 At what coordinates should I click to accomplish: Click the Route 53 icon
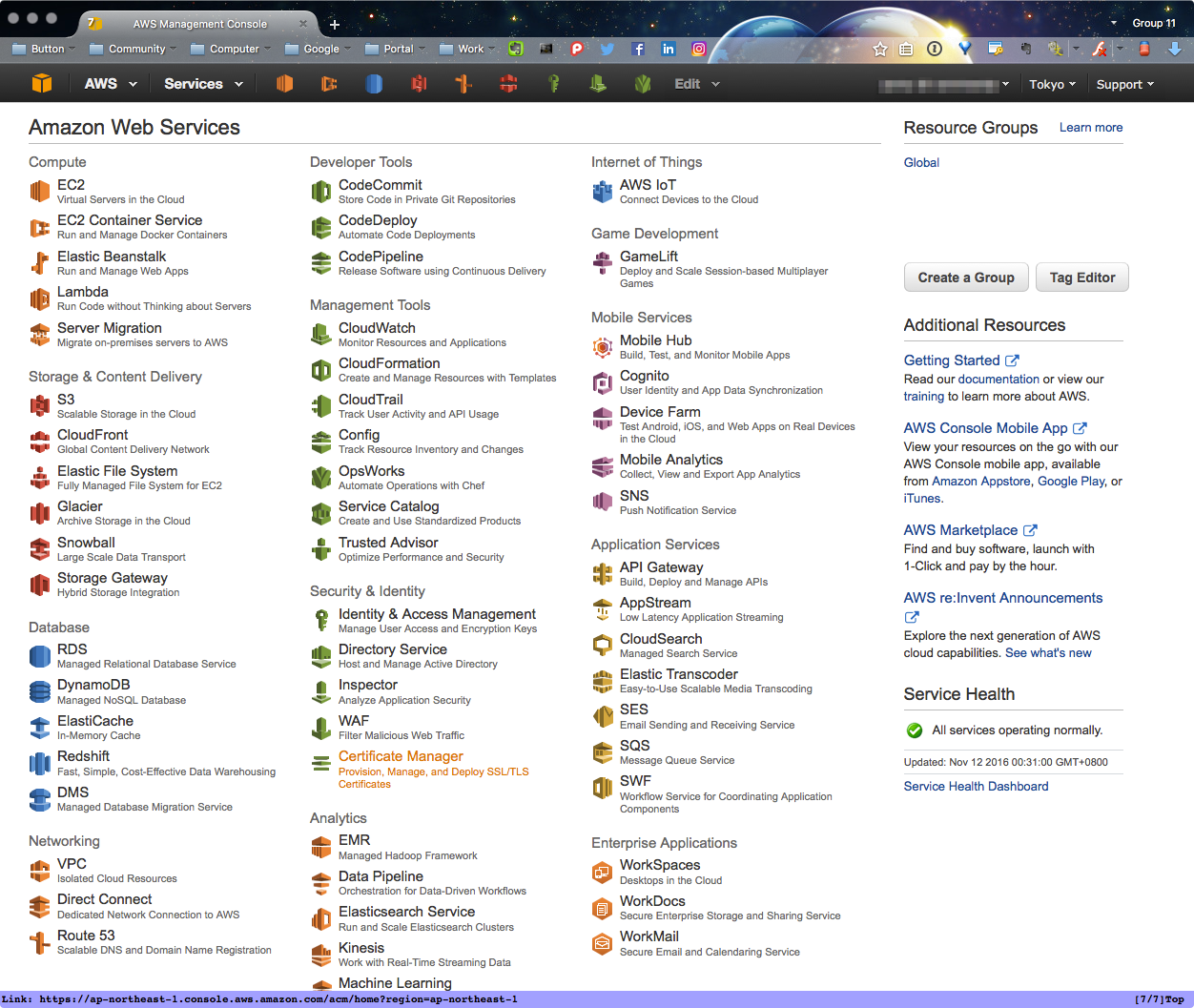pyautogui.click(x=39, y=942)
